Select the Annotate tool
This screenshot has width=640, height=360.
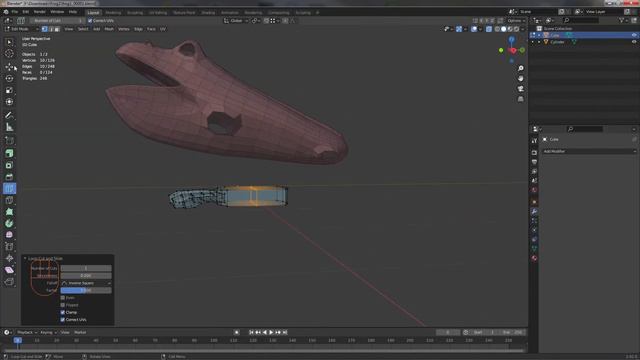coord(9,116)
